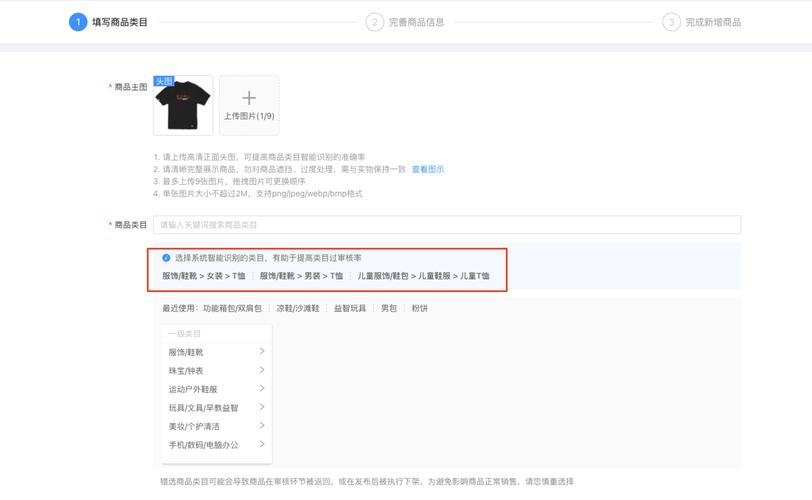Click the 商品主图 field label
This screenshot has height=500, width=812.
(x=130, y=87)
